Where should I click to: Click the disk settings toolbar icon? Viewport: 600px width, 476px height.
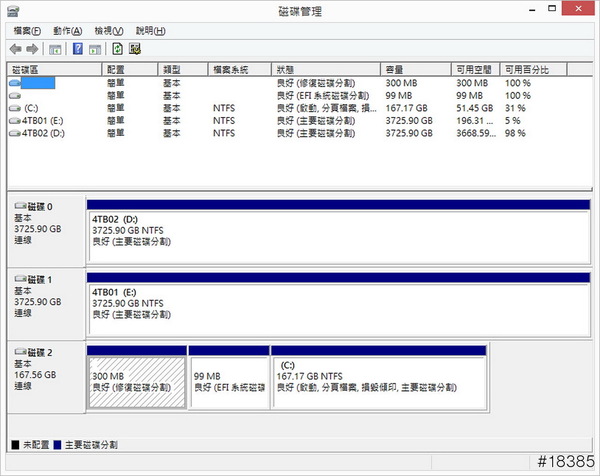(x=134, y=48)
